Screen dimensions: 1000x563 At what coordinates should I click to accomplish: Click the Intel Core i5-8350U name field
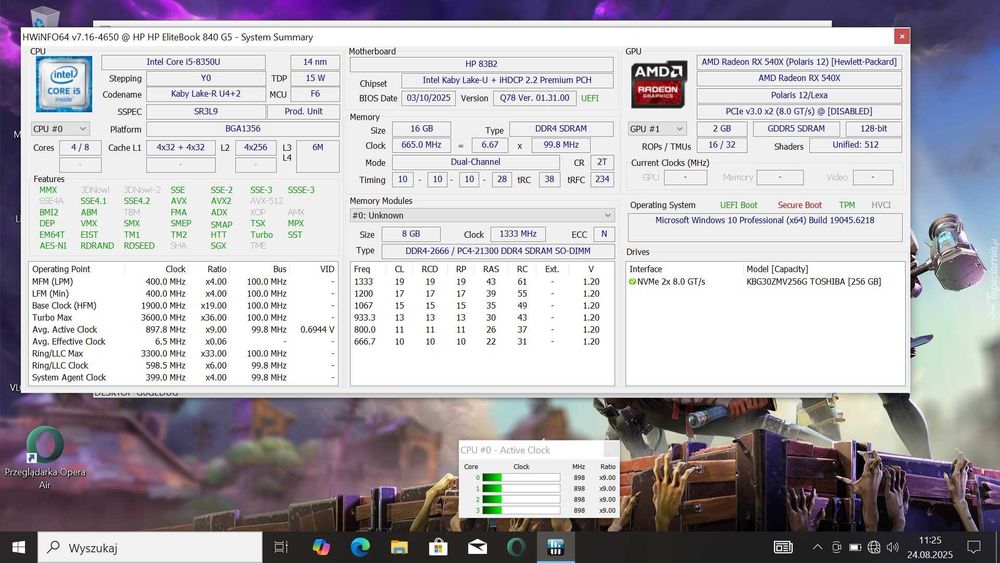183,62
